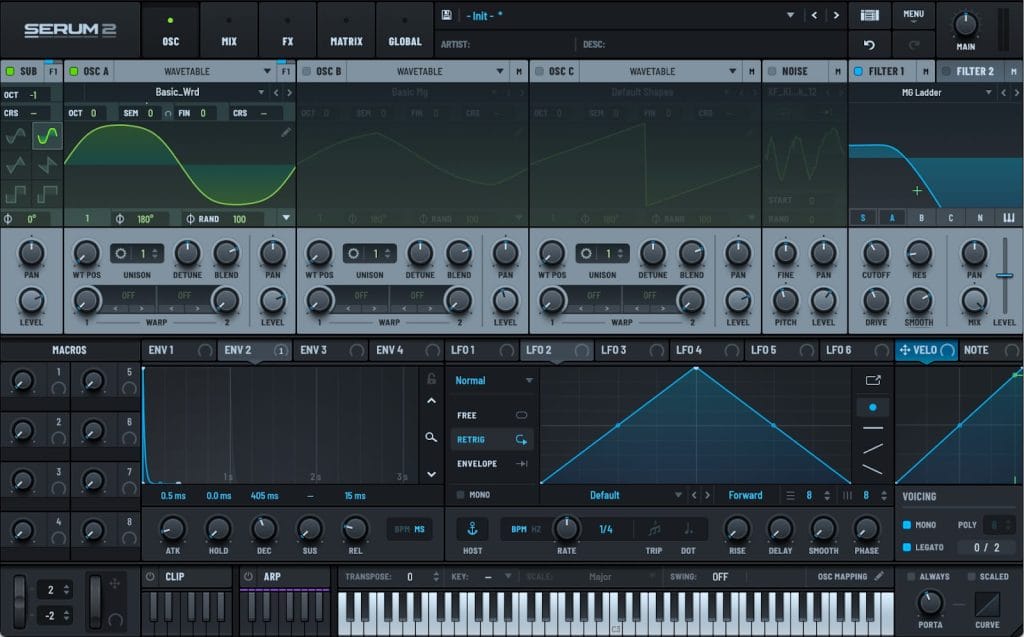Click the filter LEVEL vertical slider
Screen dimensions: 1024x637
pyautogui.click(x=1004, y=276)
